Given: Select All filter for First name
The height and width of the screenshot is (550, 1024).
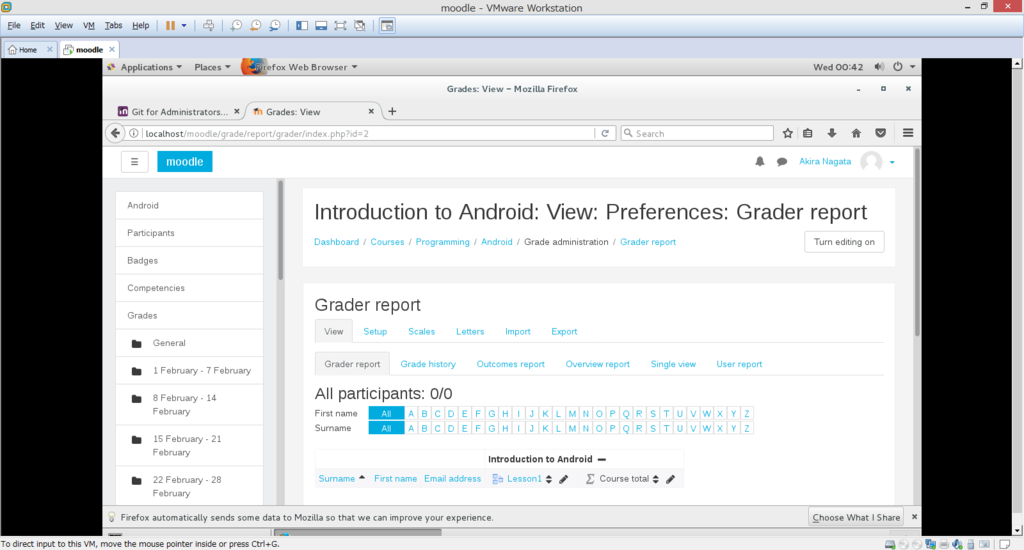Looking at the screenshot, I should tap(386, 413).
